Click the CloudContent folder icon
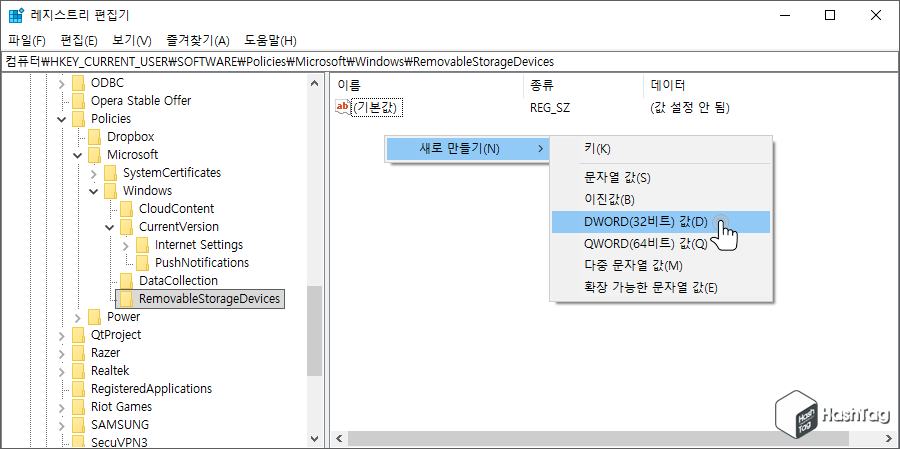Screen dimensions: 900x449 (126, 209)
